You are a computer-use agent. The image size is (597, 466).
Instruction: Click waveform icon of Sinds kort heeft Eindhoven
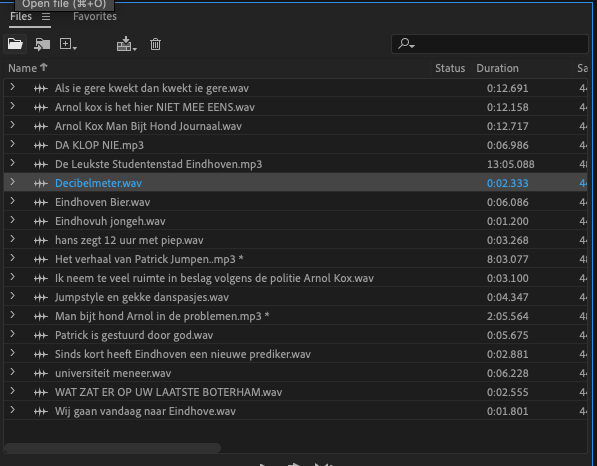pyautogui.click(x=41, y=355)
